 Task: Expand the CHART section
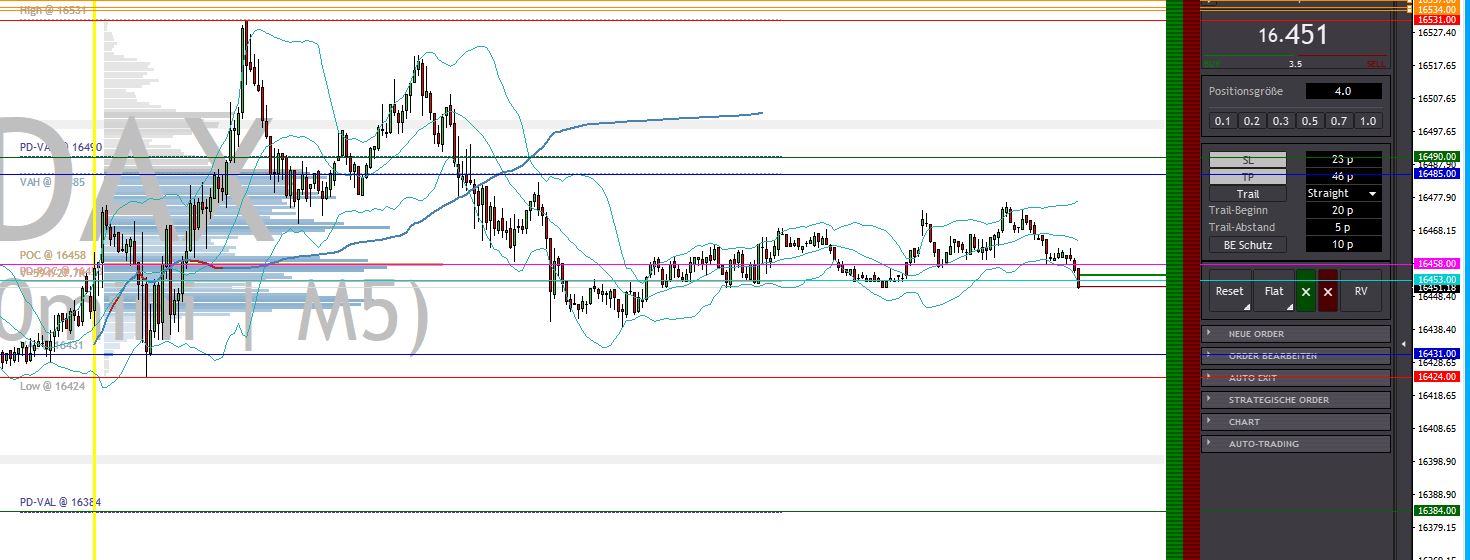click(x=1296, y=422)
